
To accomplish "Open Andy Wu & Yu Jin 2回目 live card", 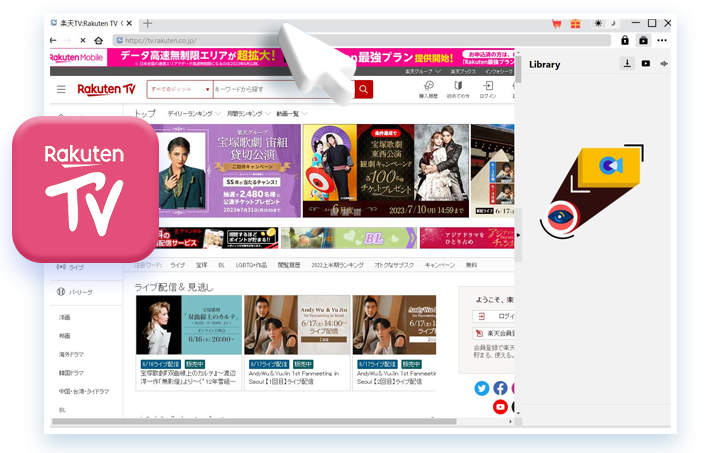I will click(394, 342).
